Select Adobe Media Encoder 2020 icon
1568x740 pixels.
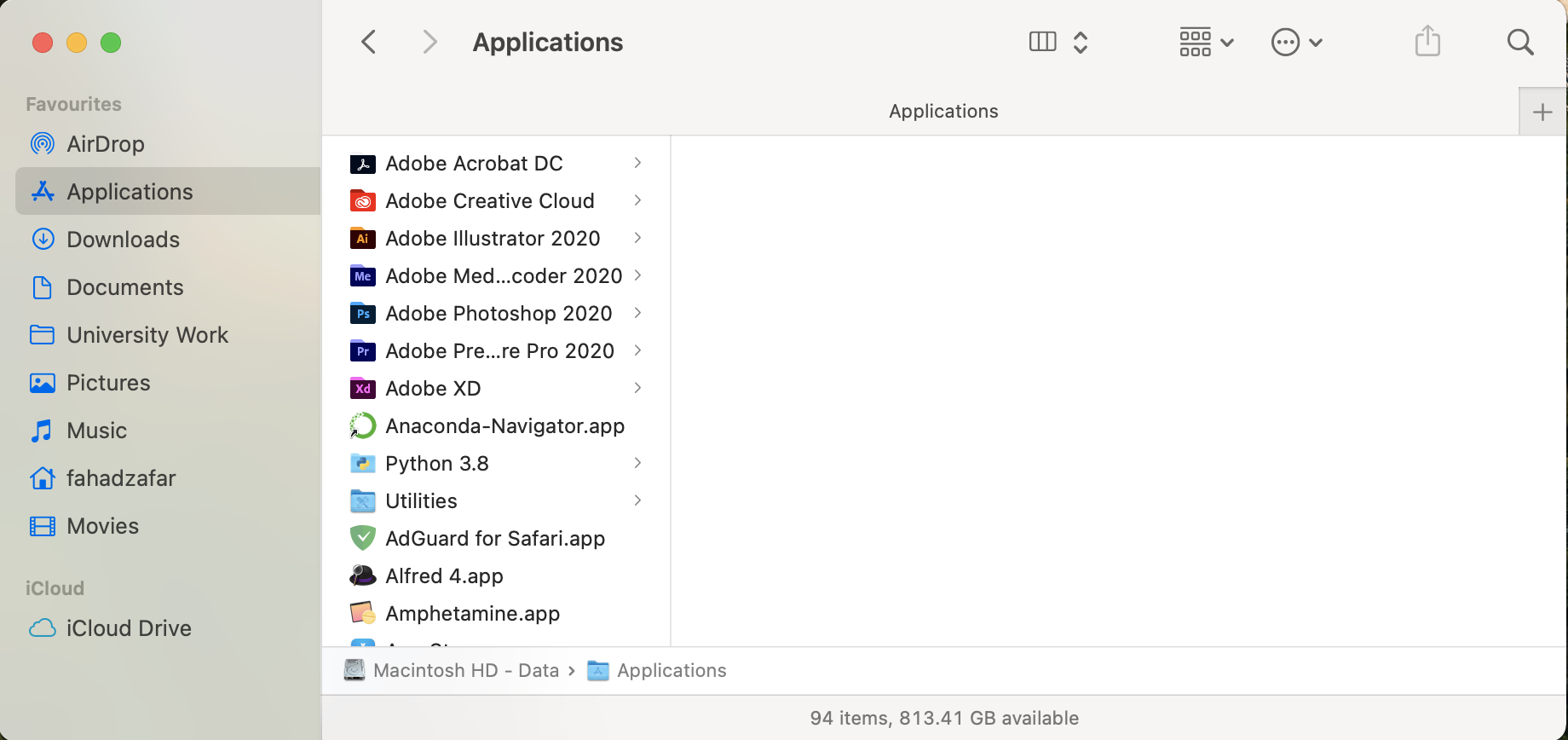[x=363, y=276]
